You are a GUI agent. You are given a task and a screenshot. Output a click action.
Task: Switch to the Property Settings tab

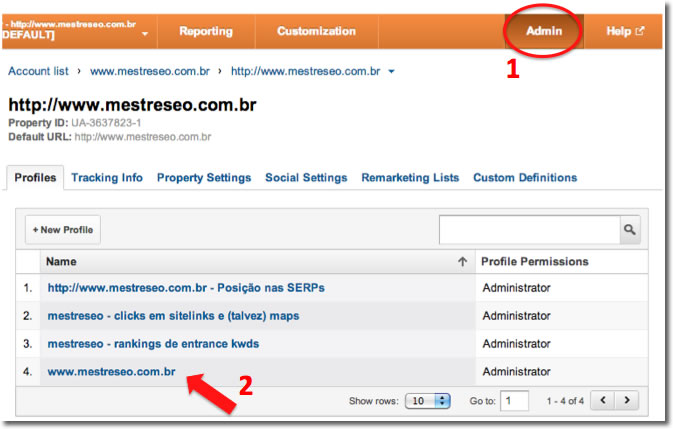click(204, 178)
